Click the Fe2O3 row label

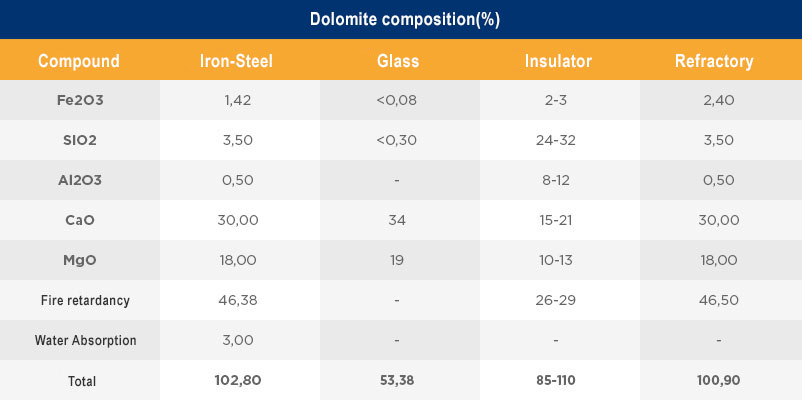point(79,100)
